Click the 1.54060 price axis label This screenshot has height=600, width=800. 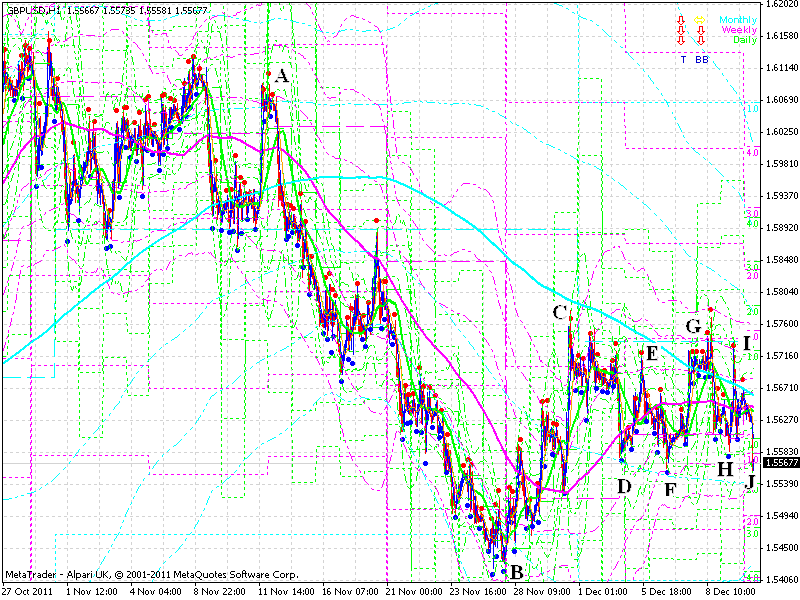[x=782, y=580]
